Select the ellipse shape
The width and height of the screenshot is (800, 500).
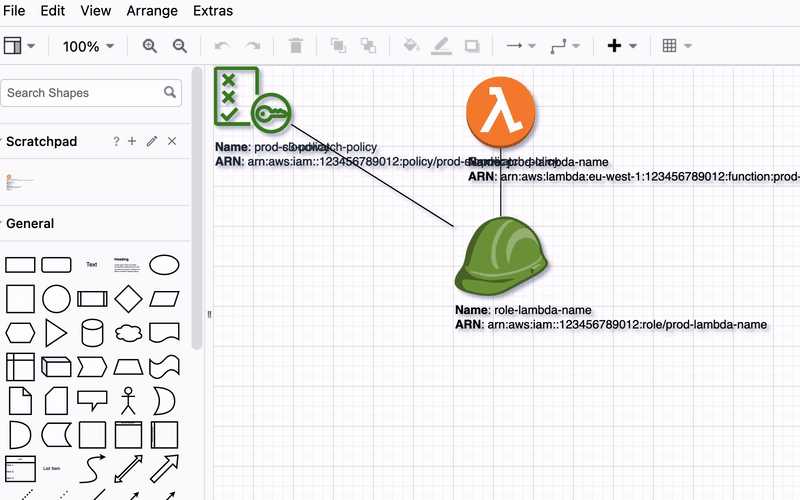[164, 265]
